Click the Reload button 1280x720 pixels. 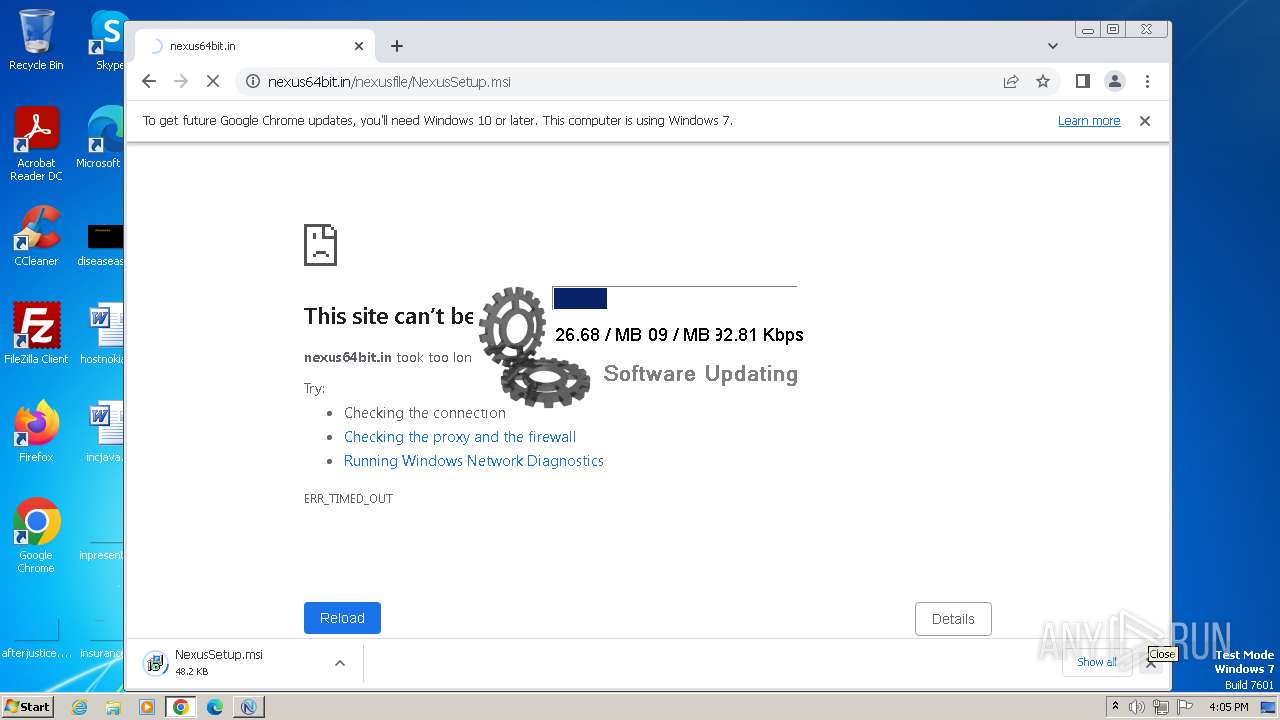coord(342,618)
